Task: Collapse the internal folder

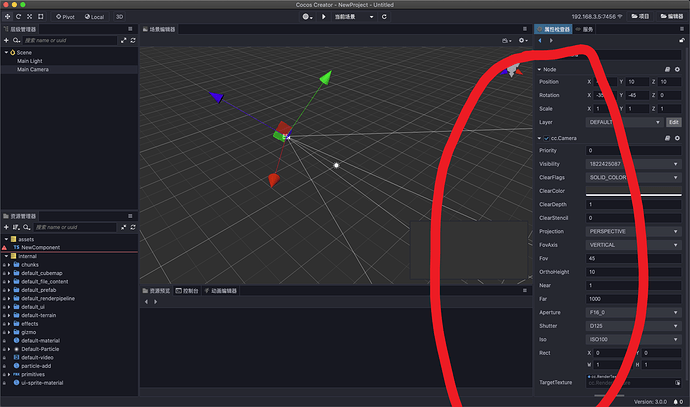Action: (x=6, y=256)
